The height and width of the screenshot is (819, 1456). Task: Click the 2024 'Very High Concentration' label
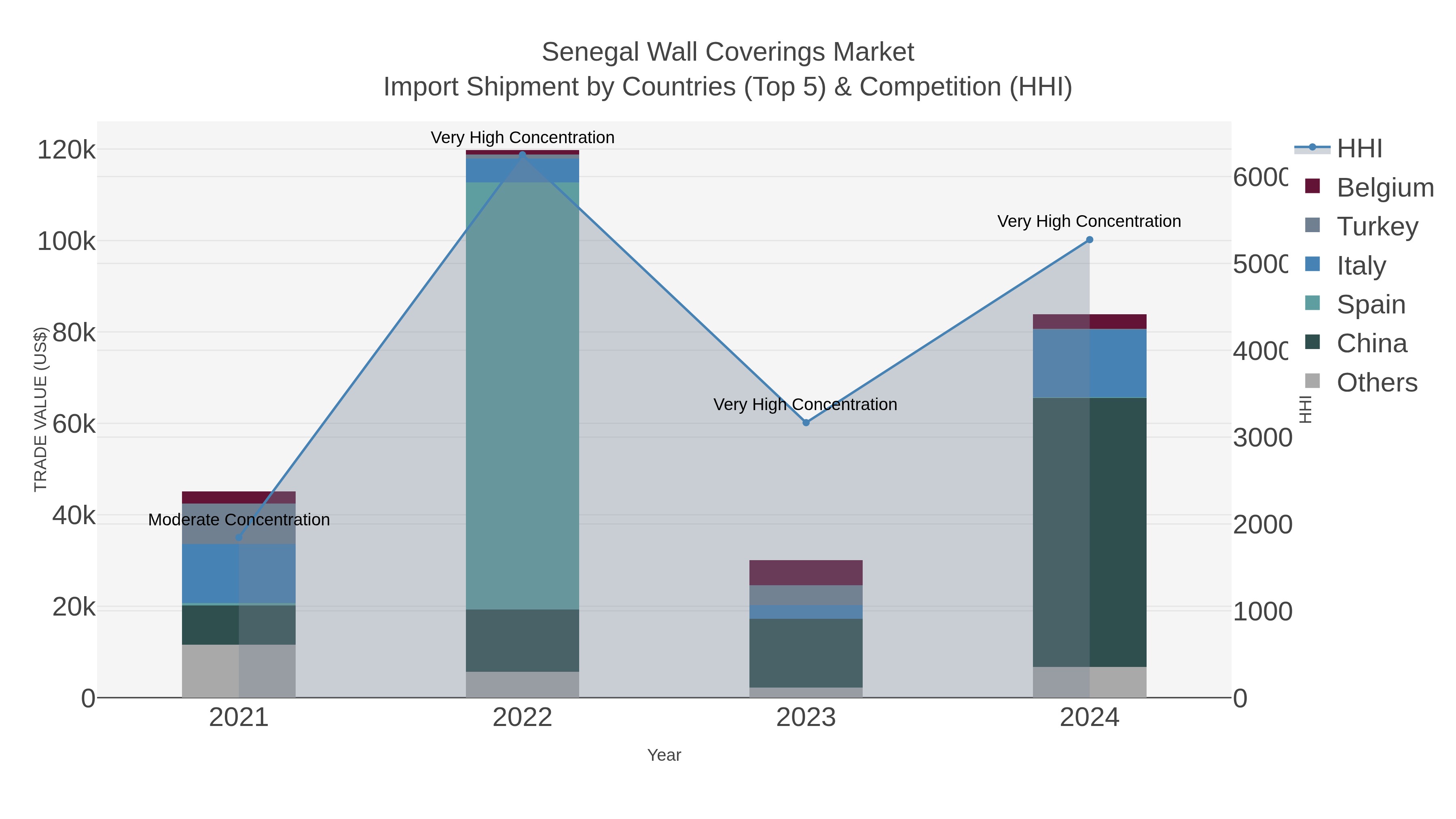1089,221
